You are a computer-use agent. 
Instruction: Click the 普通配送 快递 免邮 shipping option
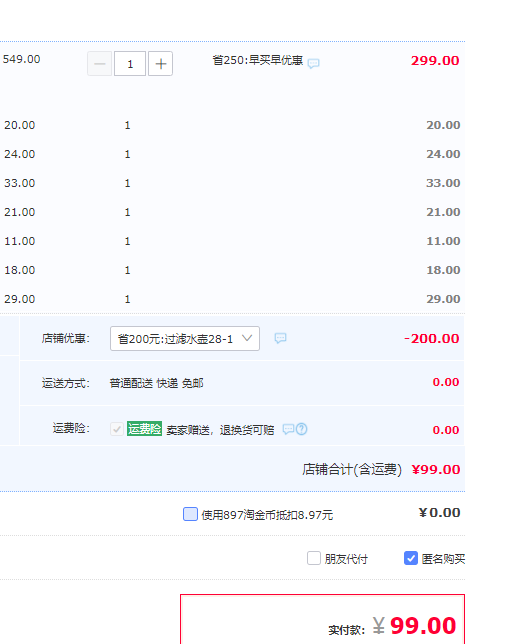(x=156, y=383)
